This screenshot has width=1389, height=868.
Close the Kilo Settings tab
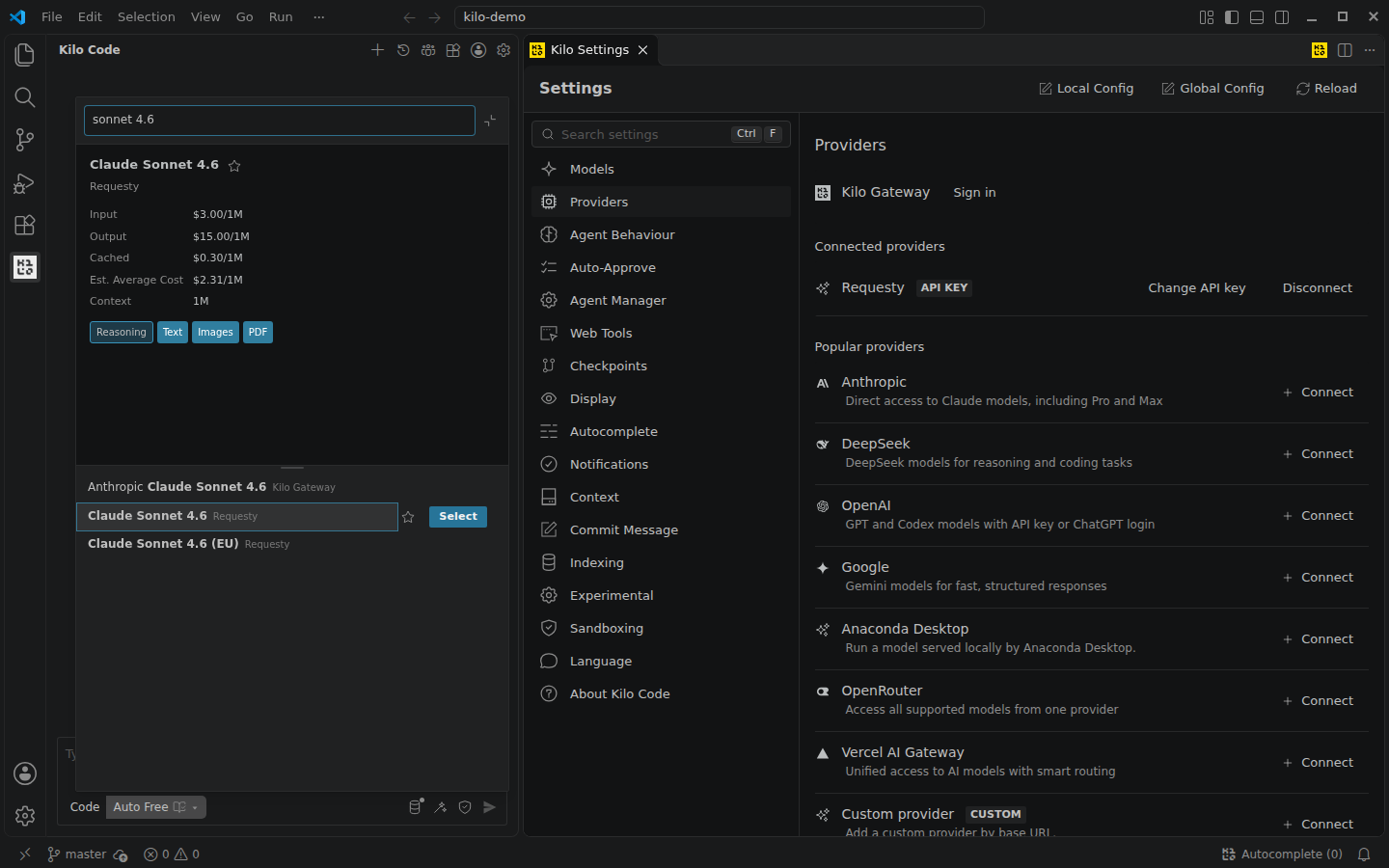(642, 50)
